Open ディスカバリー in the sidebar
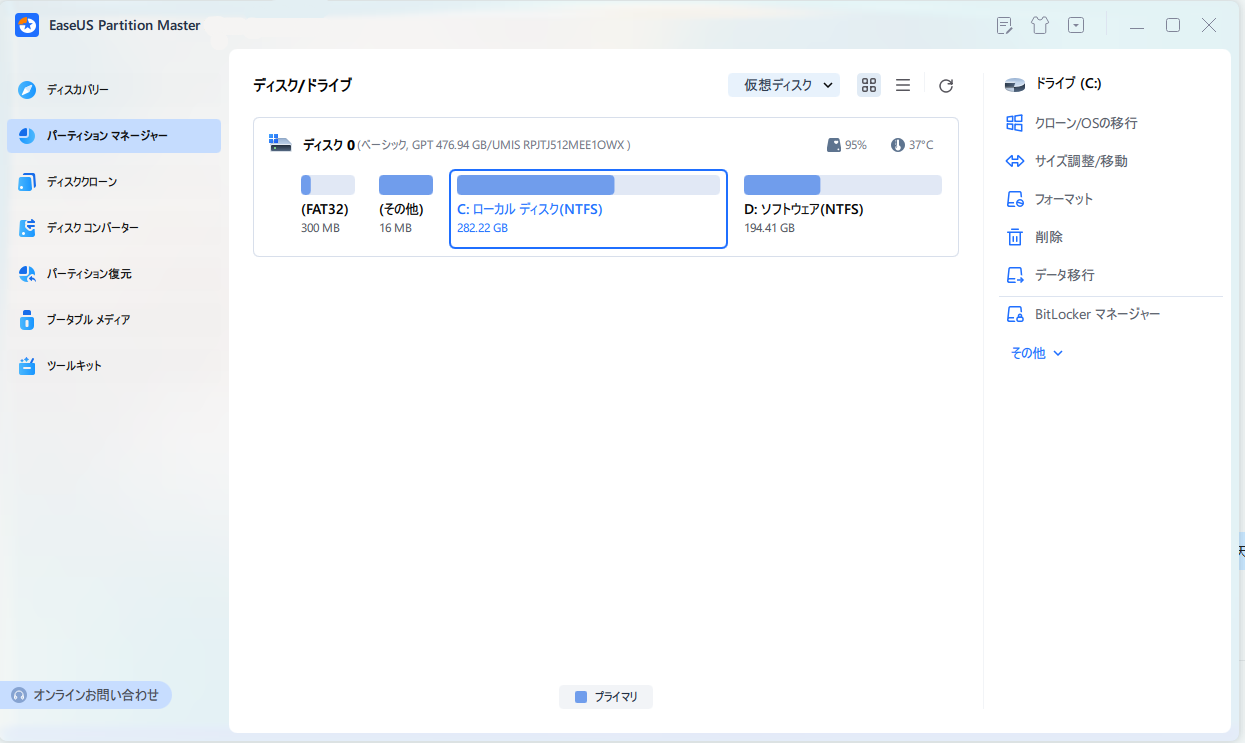Image resolution: width=1245 pixels, height=743 pixels. coord(77,90)
